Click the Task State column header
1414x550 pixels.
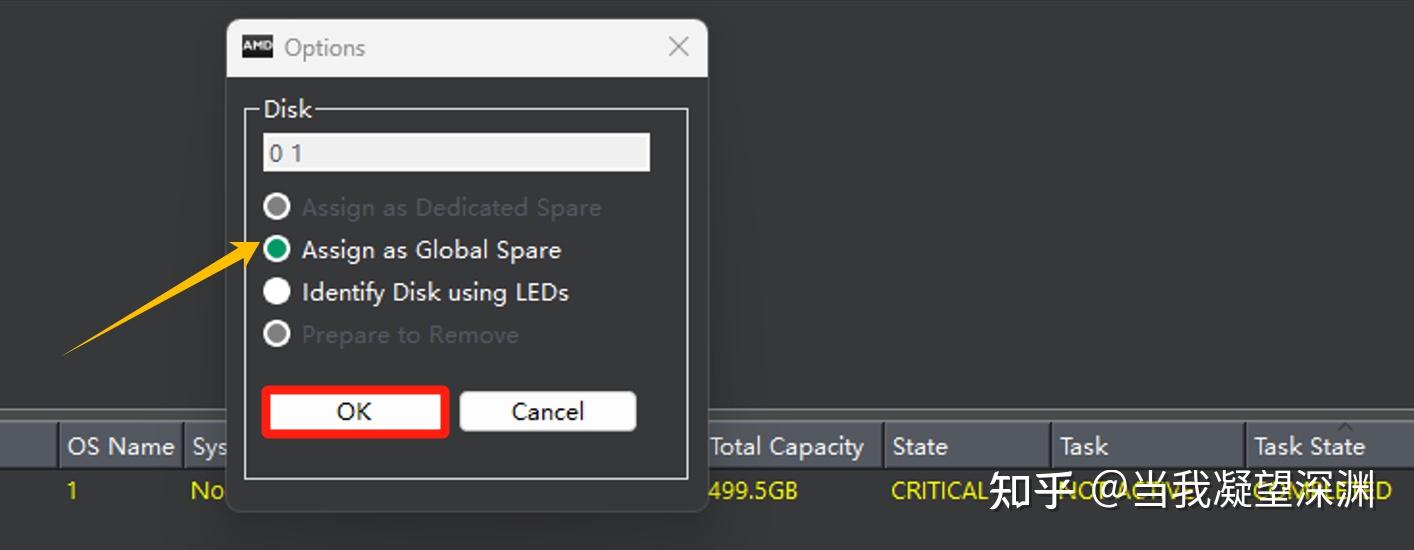point(1308,447)
